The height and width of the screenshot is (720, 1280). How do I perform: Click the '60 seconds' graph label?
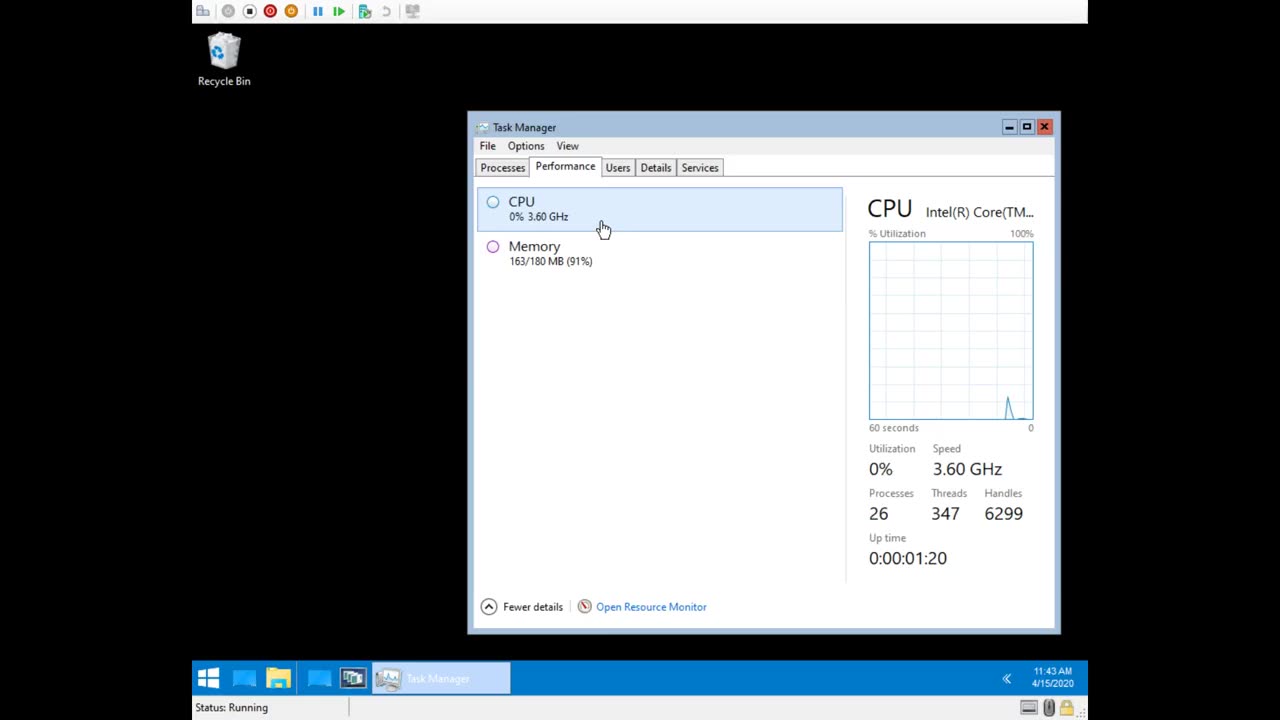pyautogui.click(x=894, y=428)
